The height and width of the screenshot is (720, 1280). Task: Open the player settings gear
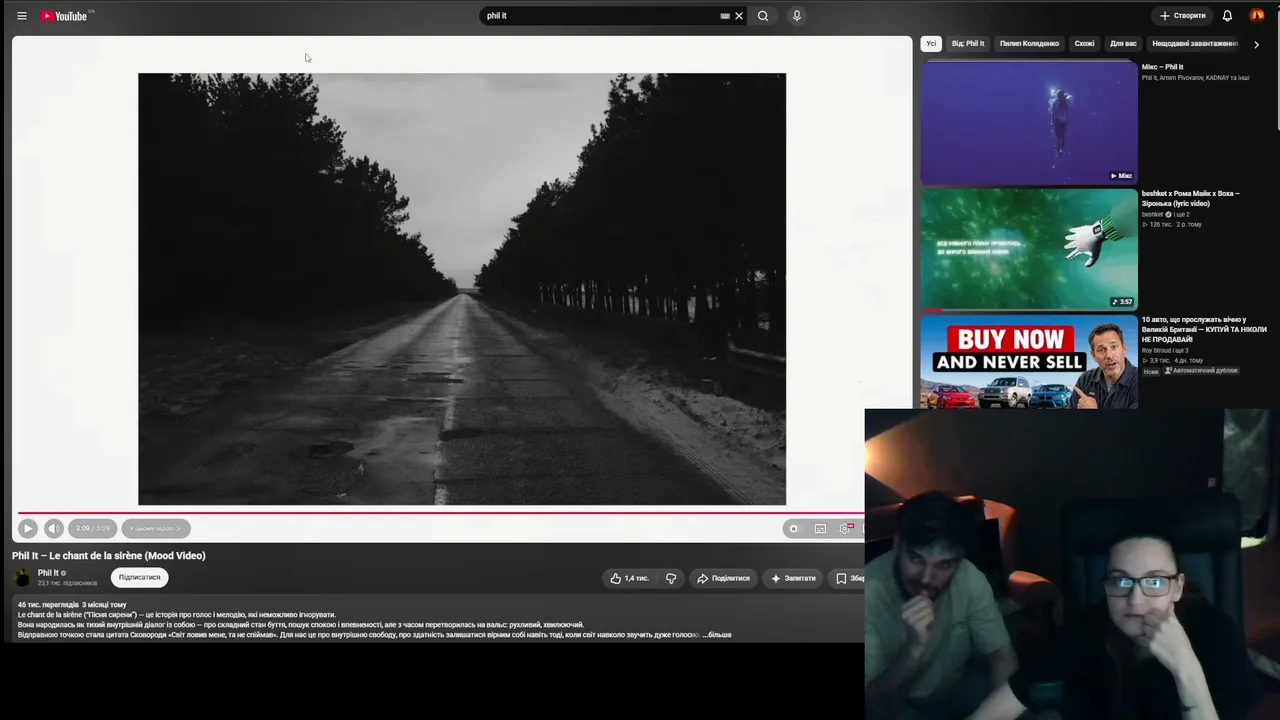click(845, 529)
